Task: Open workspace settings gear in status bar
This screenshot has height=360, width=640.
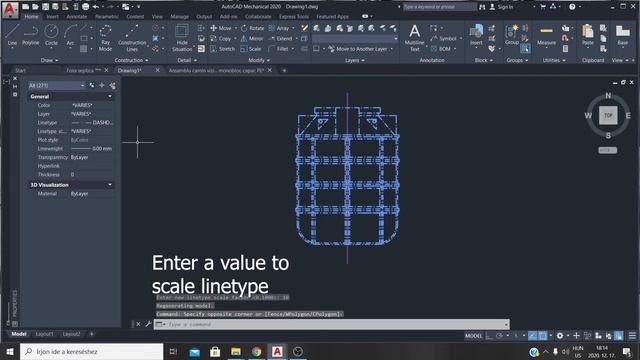Action: point(560,336)
